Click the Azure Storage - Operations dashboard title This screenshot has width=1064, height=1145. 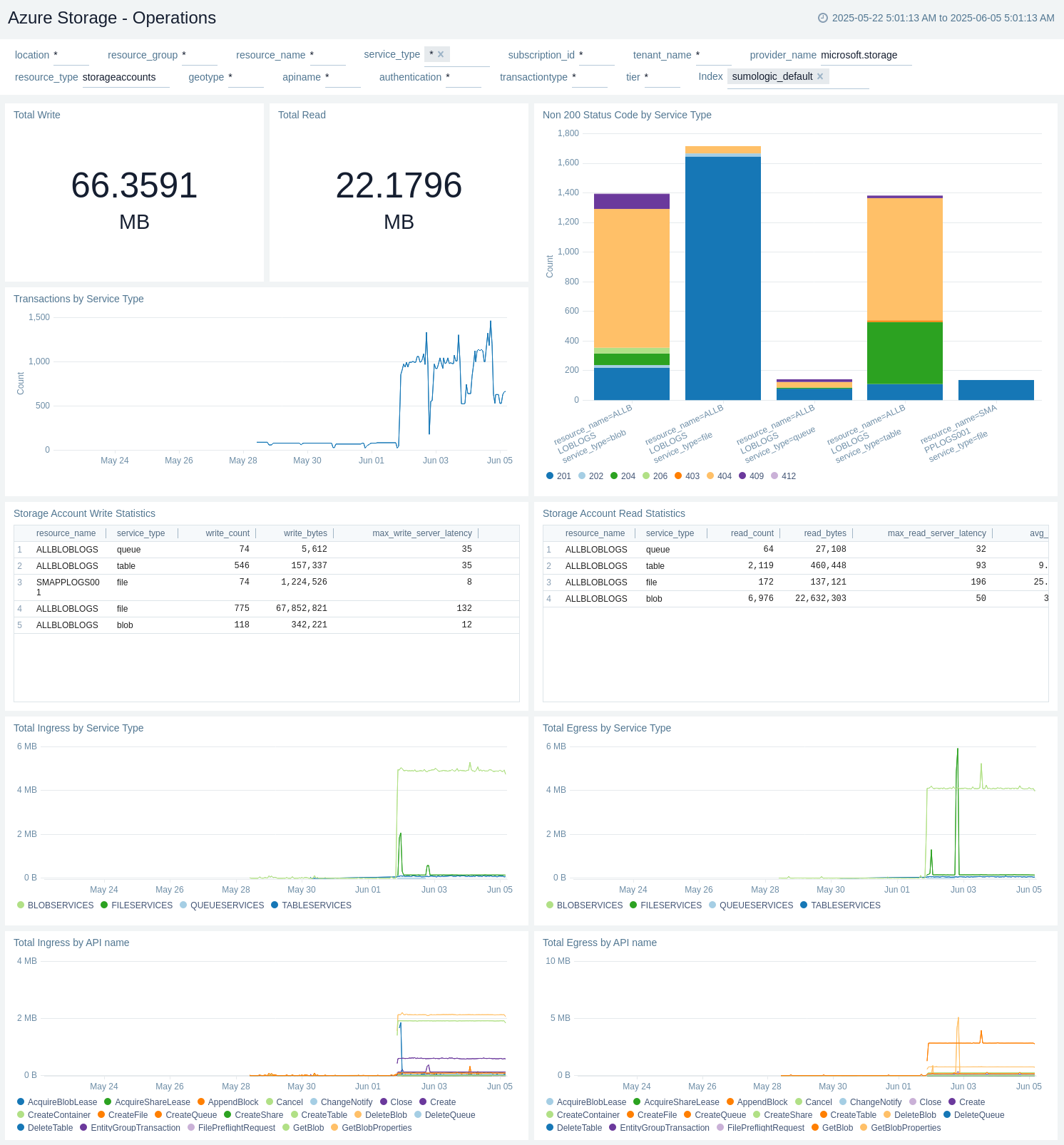112,18
